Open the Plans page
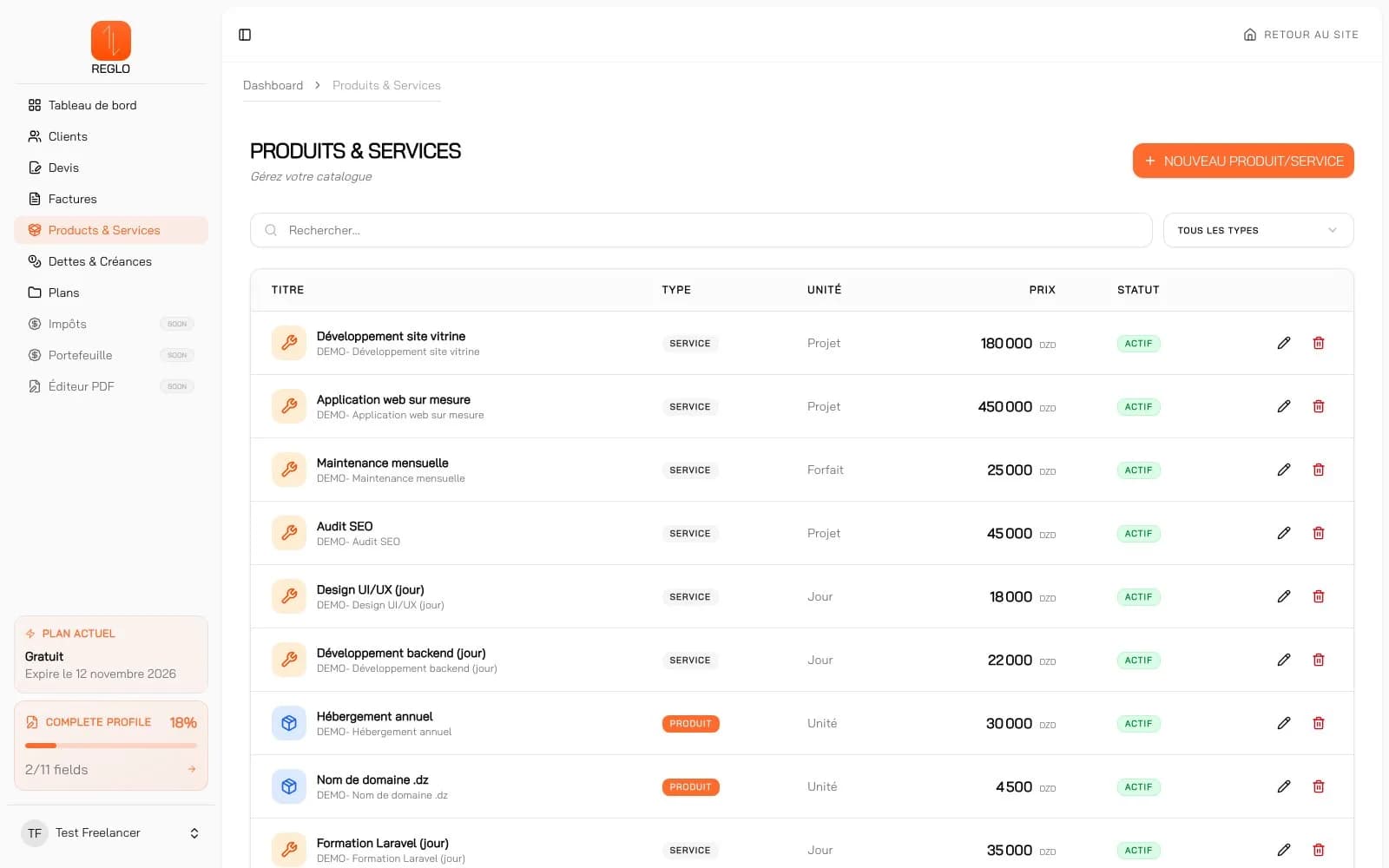The image size is (1389, 868). click(x=111, y=293)
